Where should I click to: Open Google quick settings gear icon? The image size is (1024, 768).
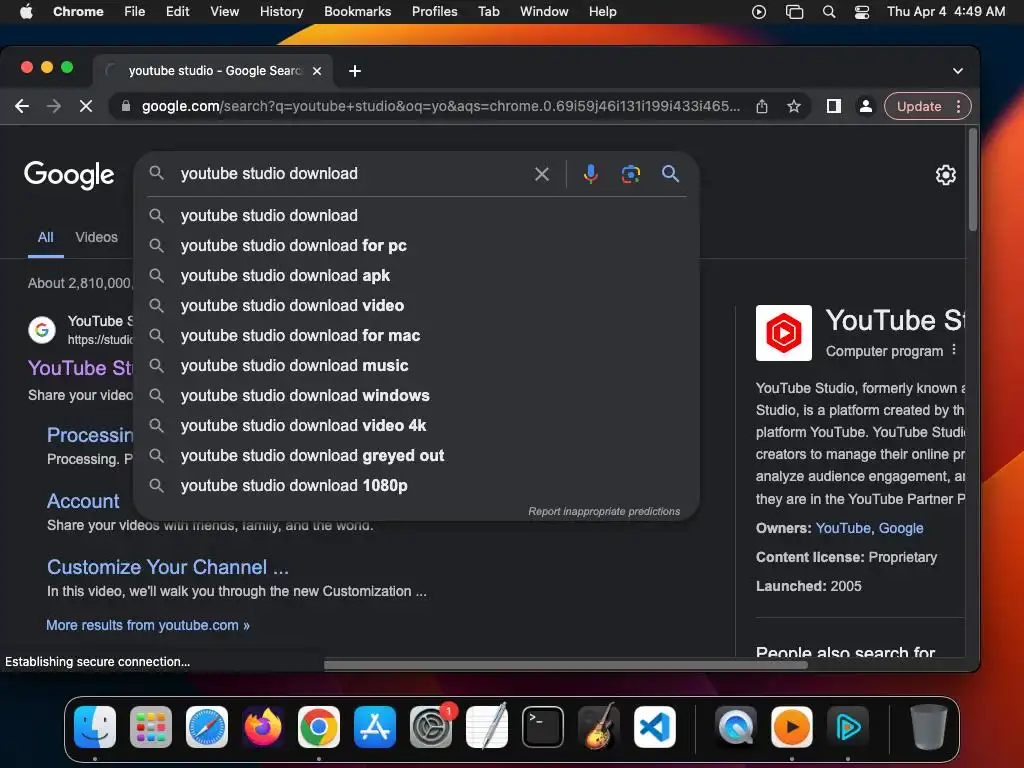pyautogui.click(x=945, y=175)
